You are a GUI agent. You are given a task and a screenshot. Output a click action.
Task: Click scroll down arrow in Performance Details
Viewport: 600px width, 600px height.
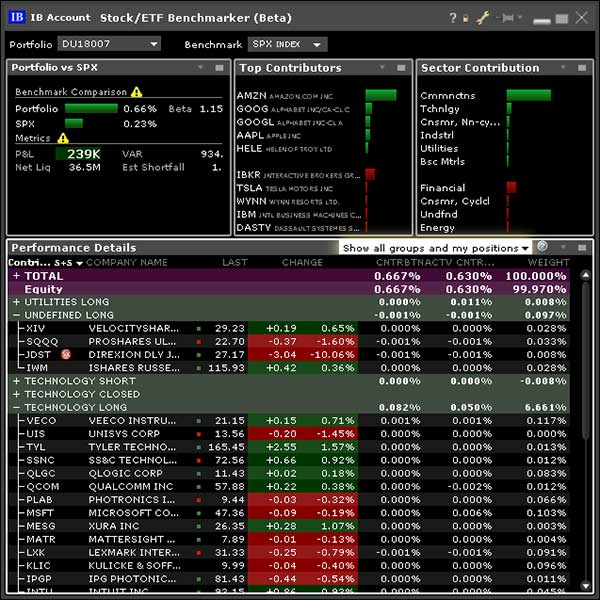tap(585, 585)
